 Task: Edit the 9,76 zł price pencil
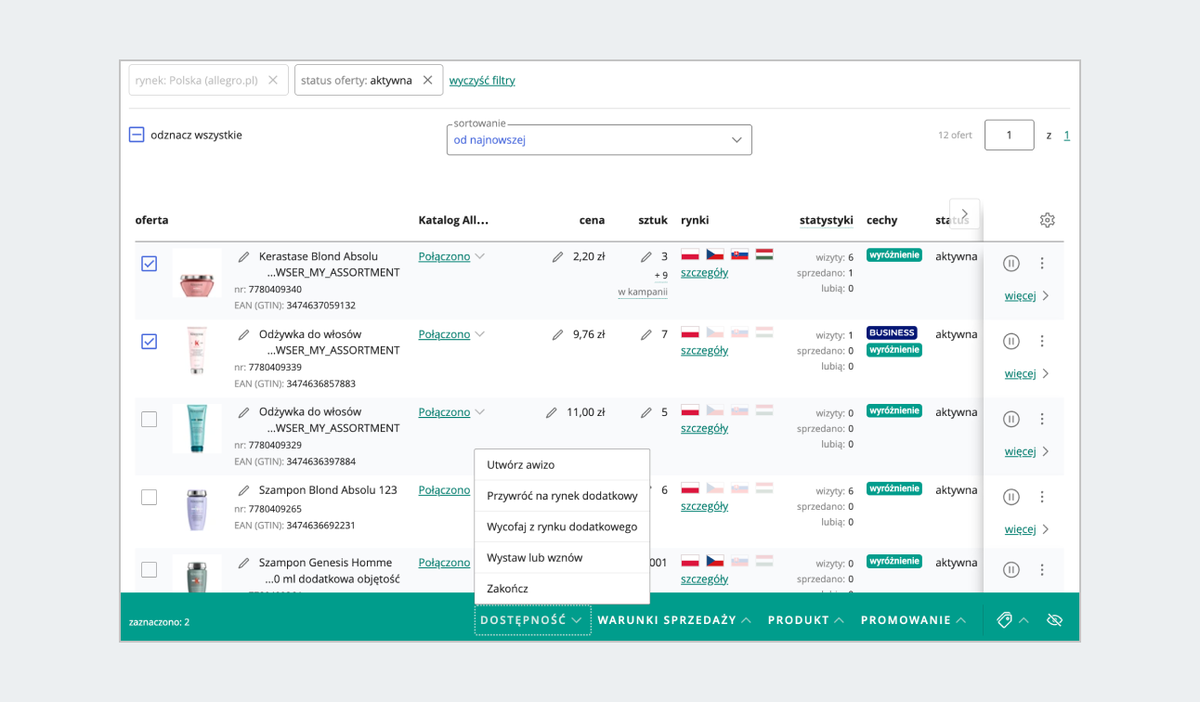558,335
